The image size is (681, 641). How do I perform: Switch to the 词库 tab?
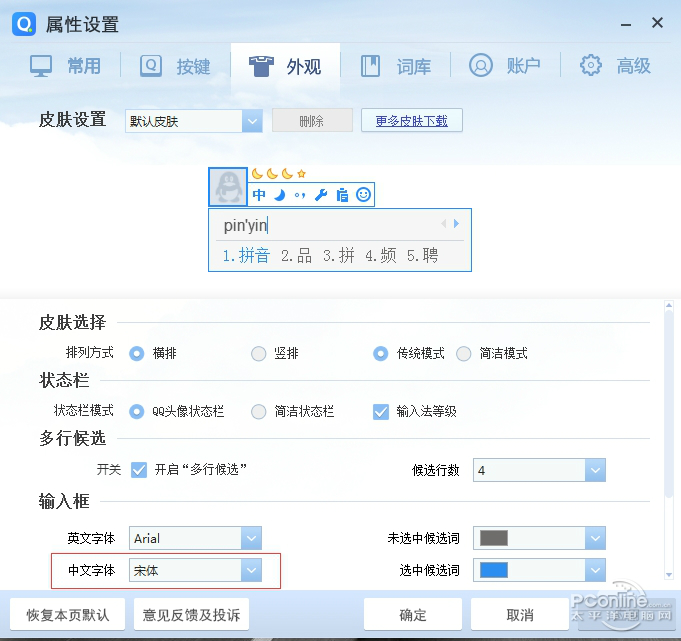pyautogui.click(x=396, y=66)
